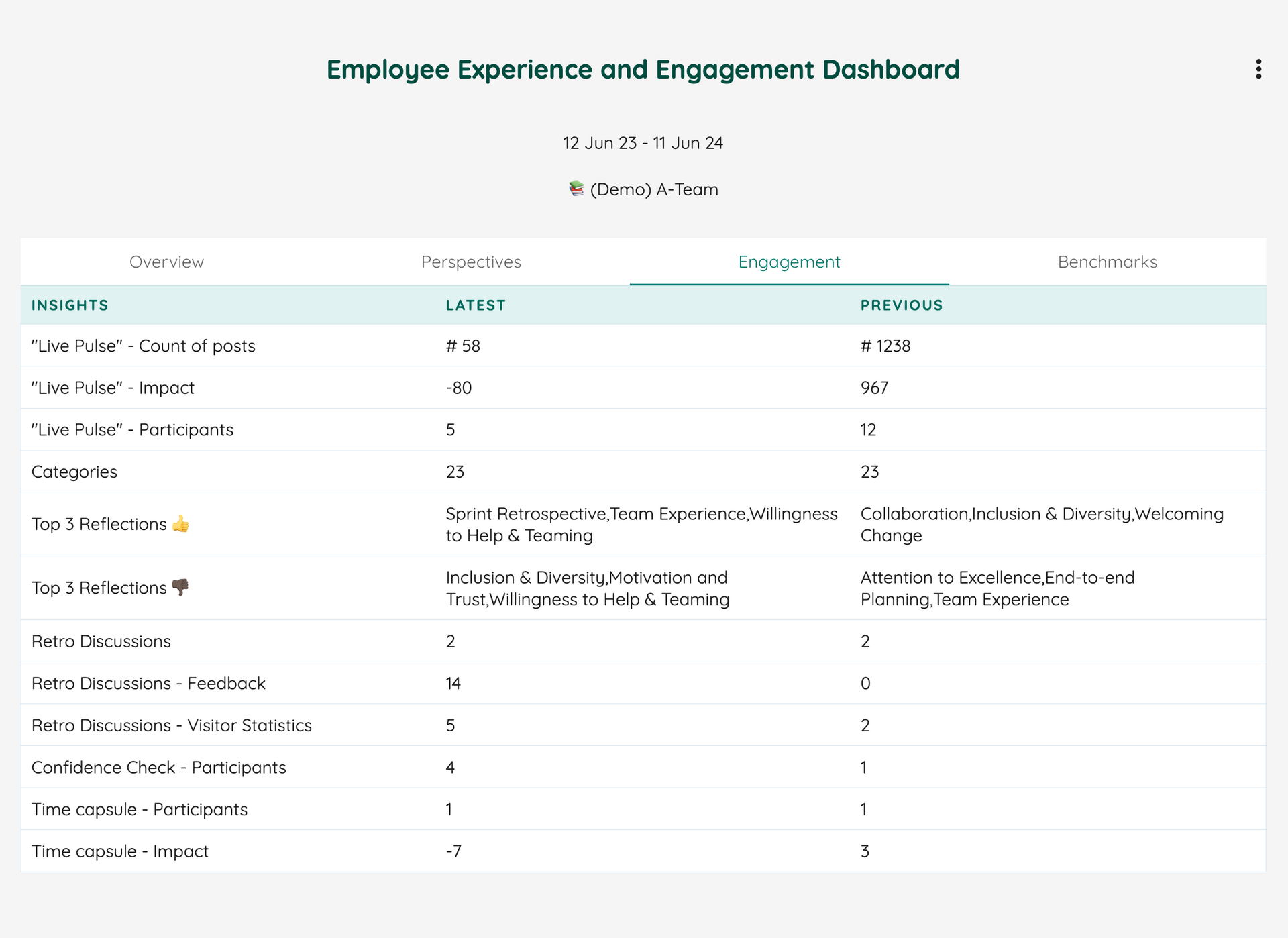Select the Retro Discussions - Feedback row label
This screenshot has height=938, width=1288.
[148, 684]
